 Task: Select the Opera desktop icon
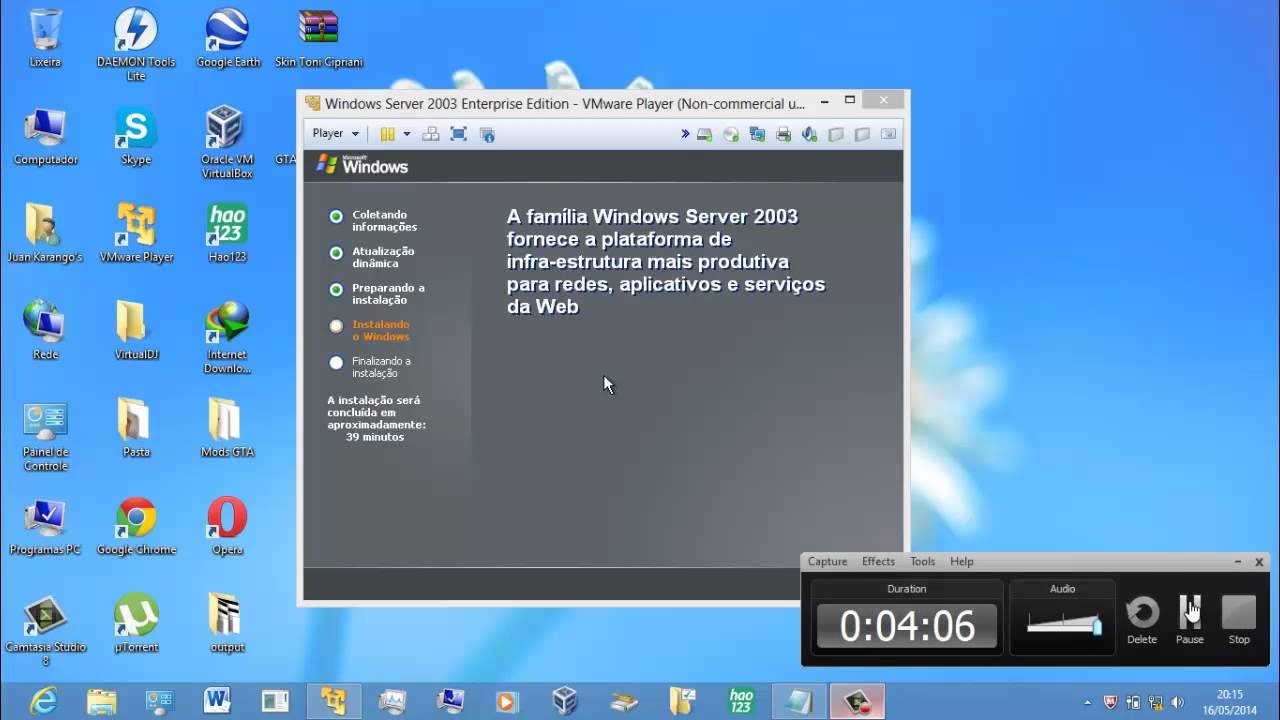(x=227, y=526)
